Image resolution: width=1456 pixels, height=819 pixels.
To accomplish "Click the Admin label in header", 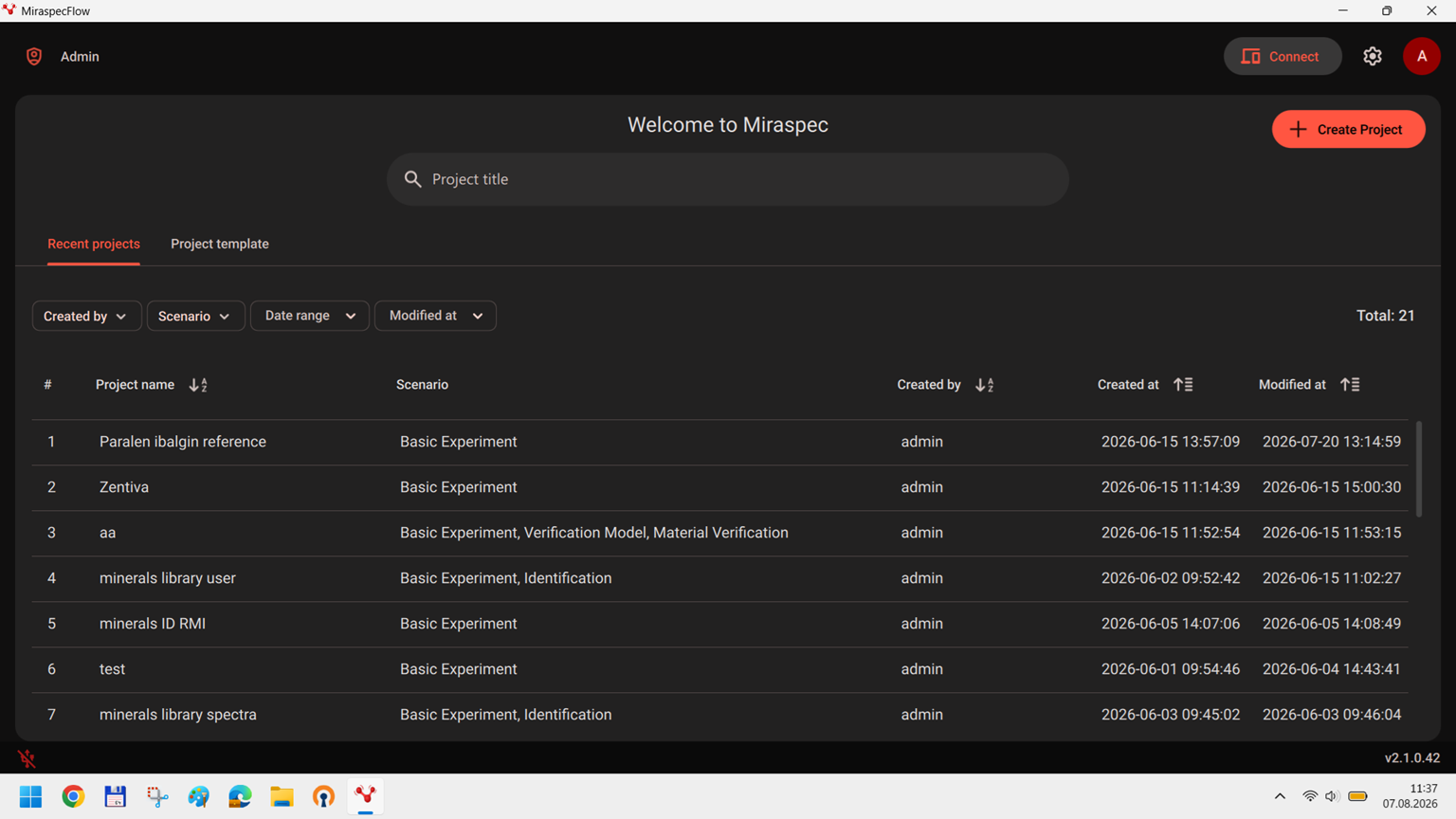I will [80, 57].
